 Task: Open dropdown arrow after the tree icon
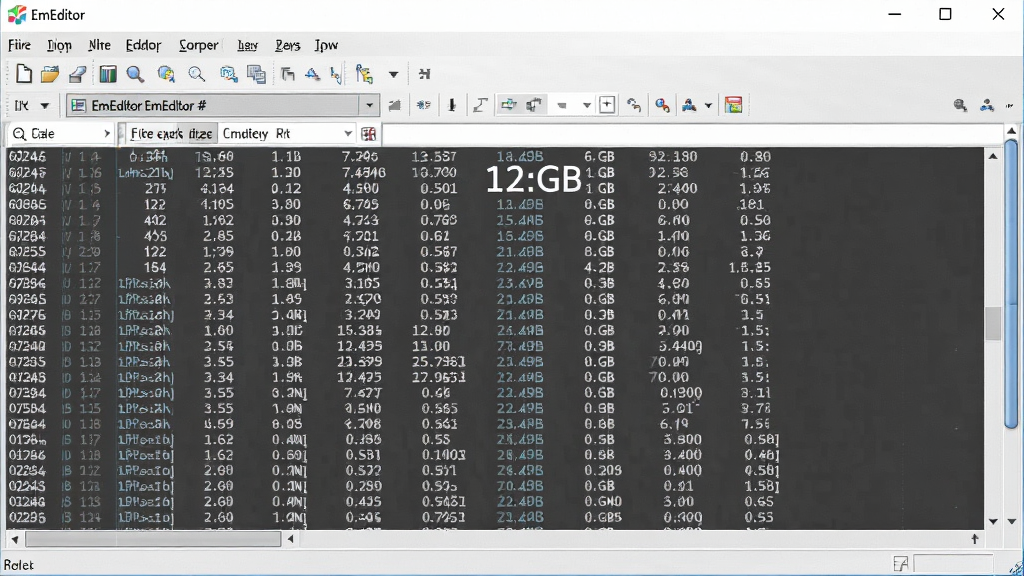(393, 74)
